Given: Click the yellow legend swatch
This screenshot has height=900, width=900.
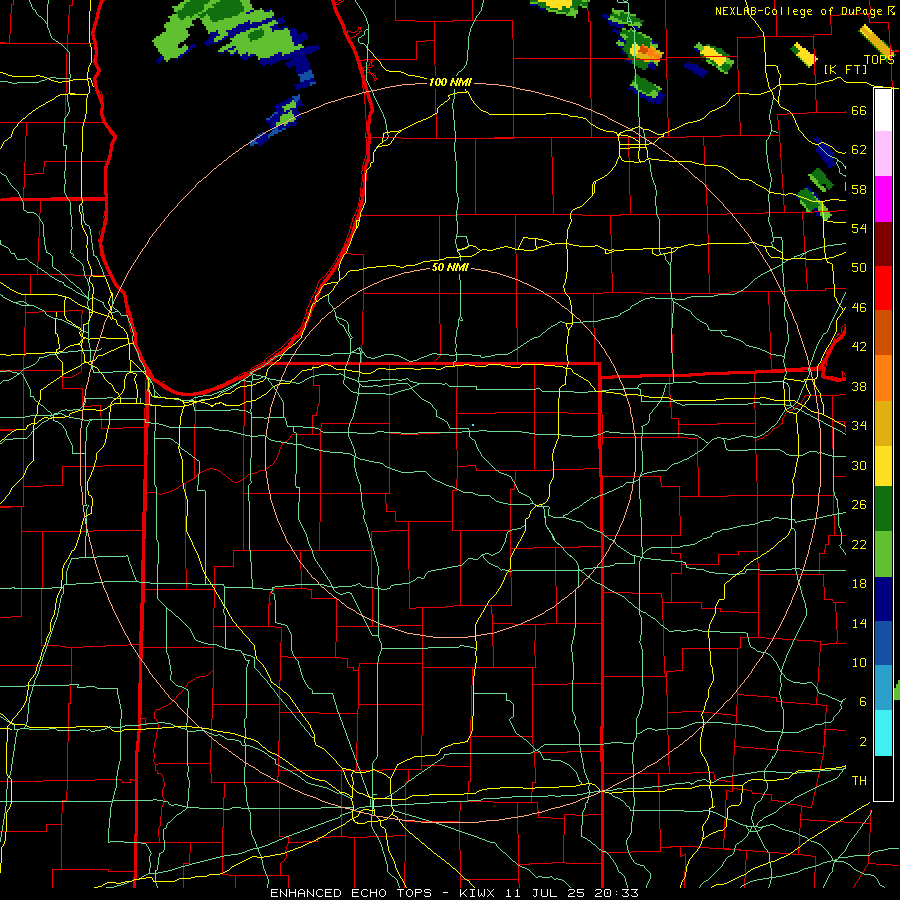Looking at the screenshot, I should 883,465.
